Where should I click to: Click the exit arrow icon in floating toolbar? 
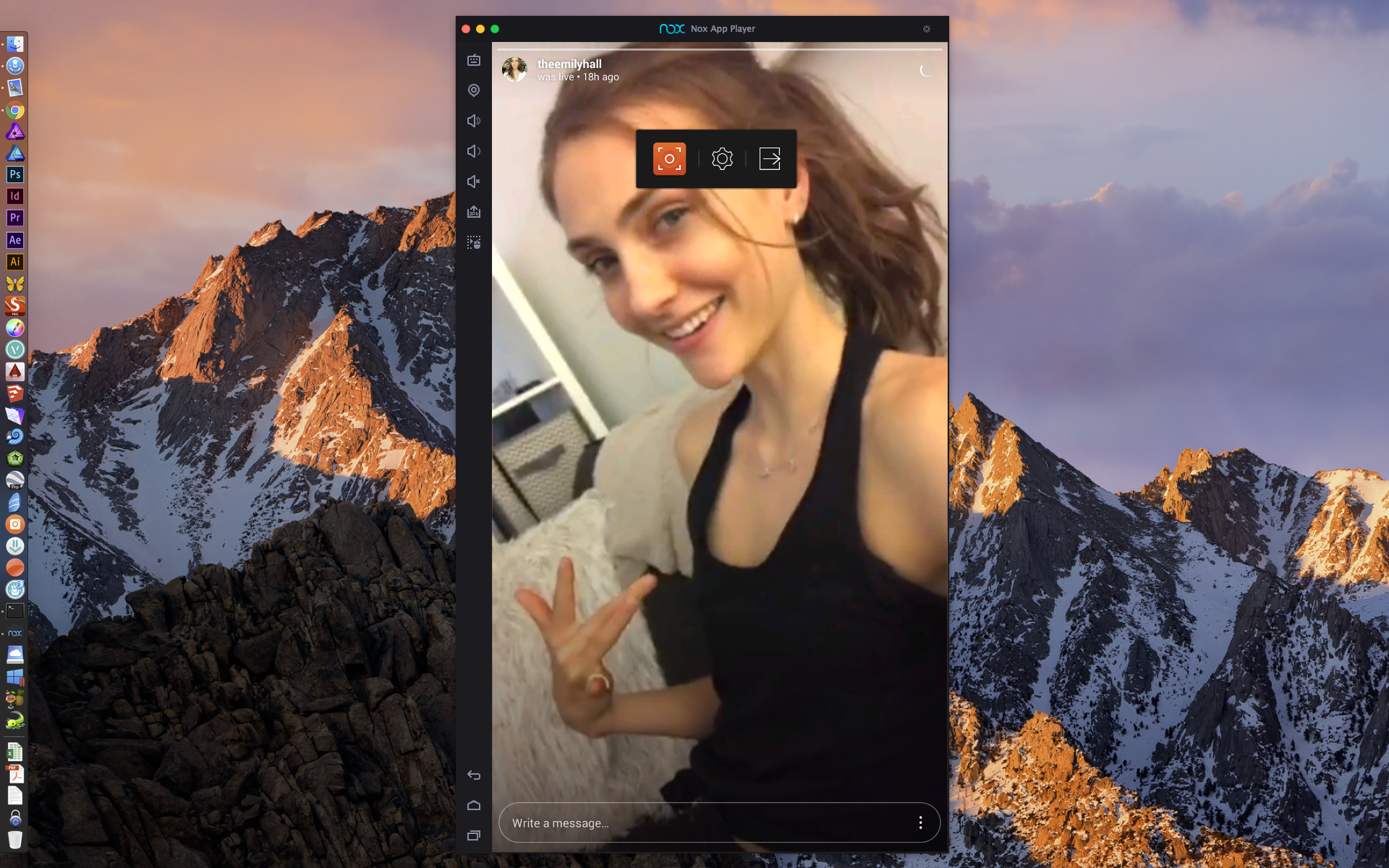coord(770,158)
